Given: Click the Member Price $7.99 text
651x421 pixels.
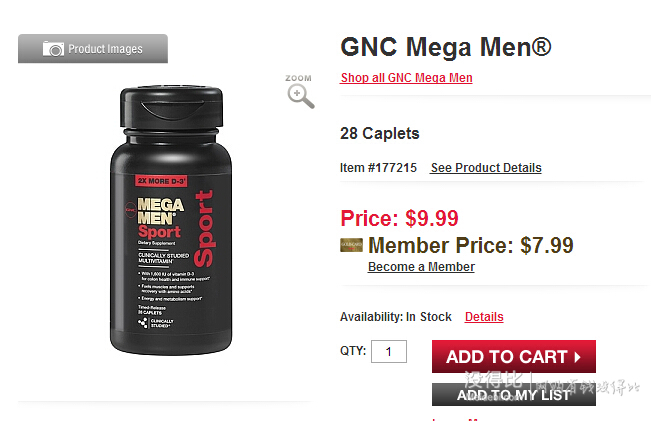Looking at the screenshot, I should (x=471, y=245).
